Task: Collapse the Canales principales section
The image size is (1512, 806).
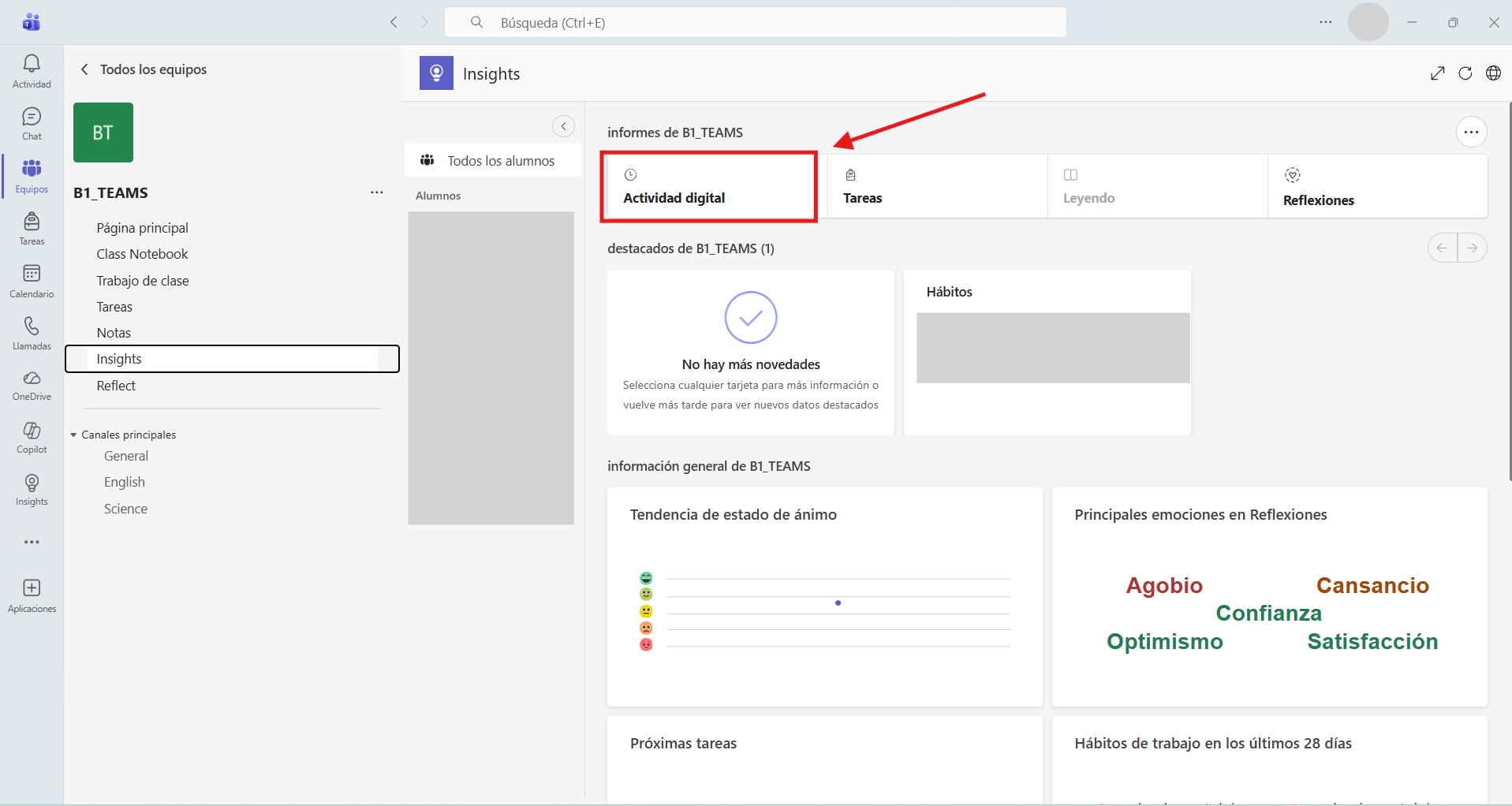Action: tap(73, 435)
